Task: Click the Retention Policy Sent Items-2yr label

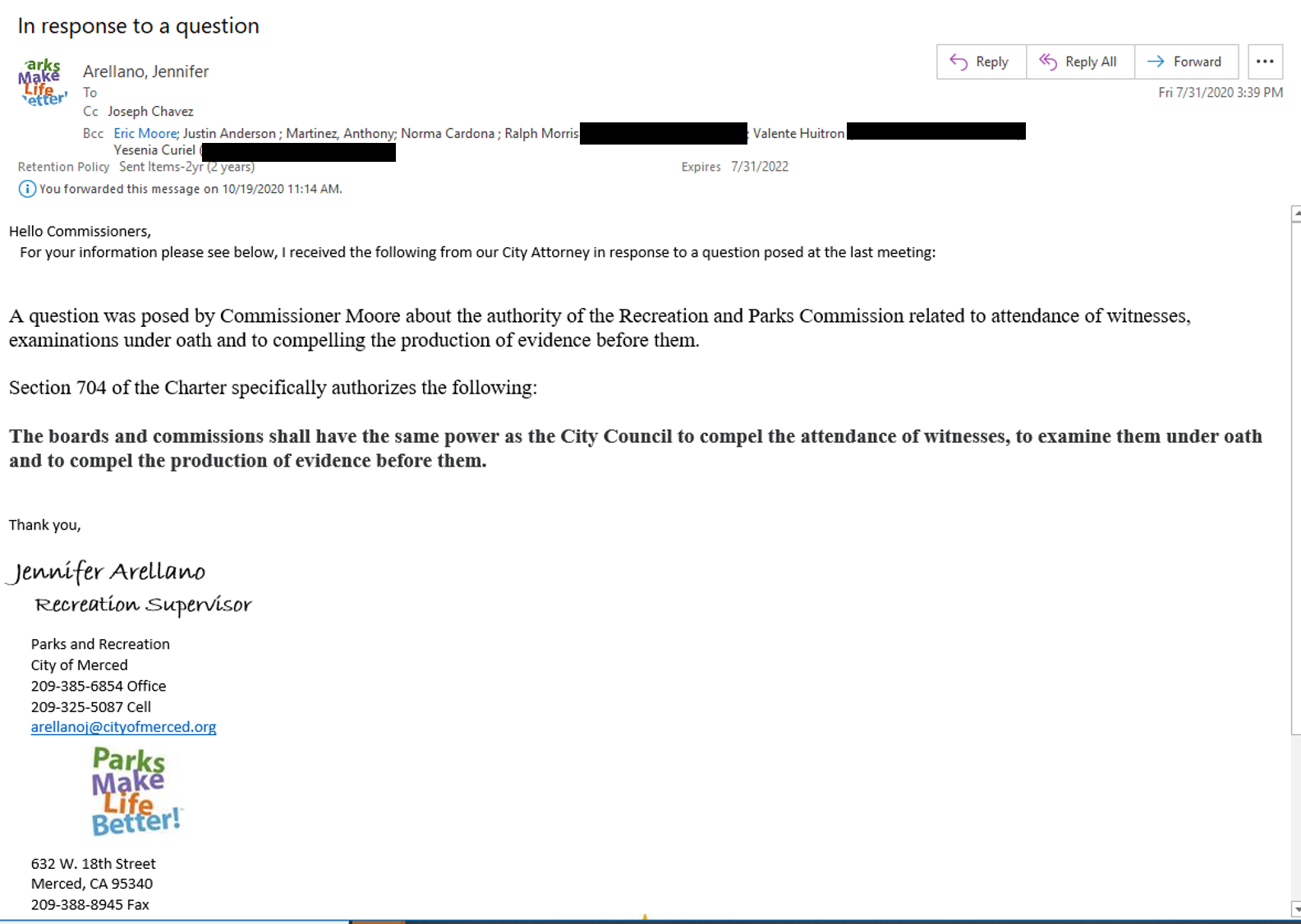Action: click(x=161, y=167)
